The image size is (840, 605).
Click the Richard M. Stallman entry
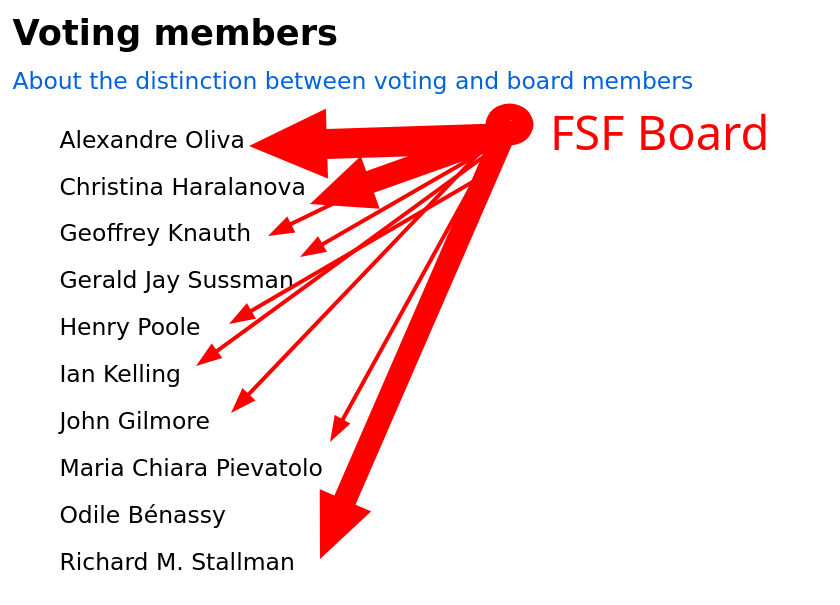(177, 562)
